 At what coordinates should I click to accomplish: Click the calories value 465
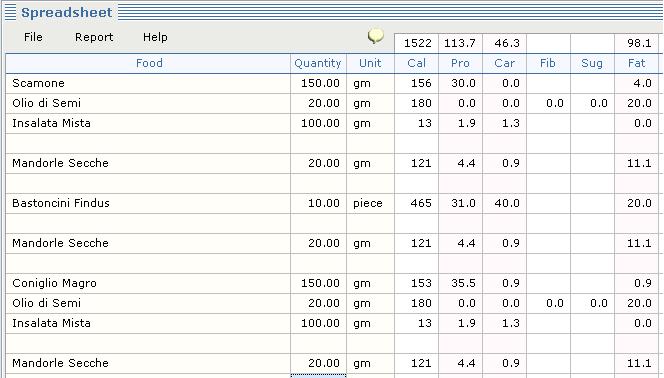coord(416,203)
